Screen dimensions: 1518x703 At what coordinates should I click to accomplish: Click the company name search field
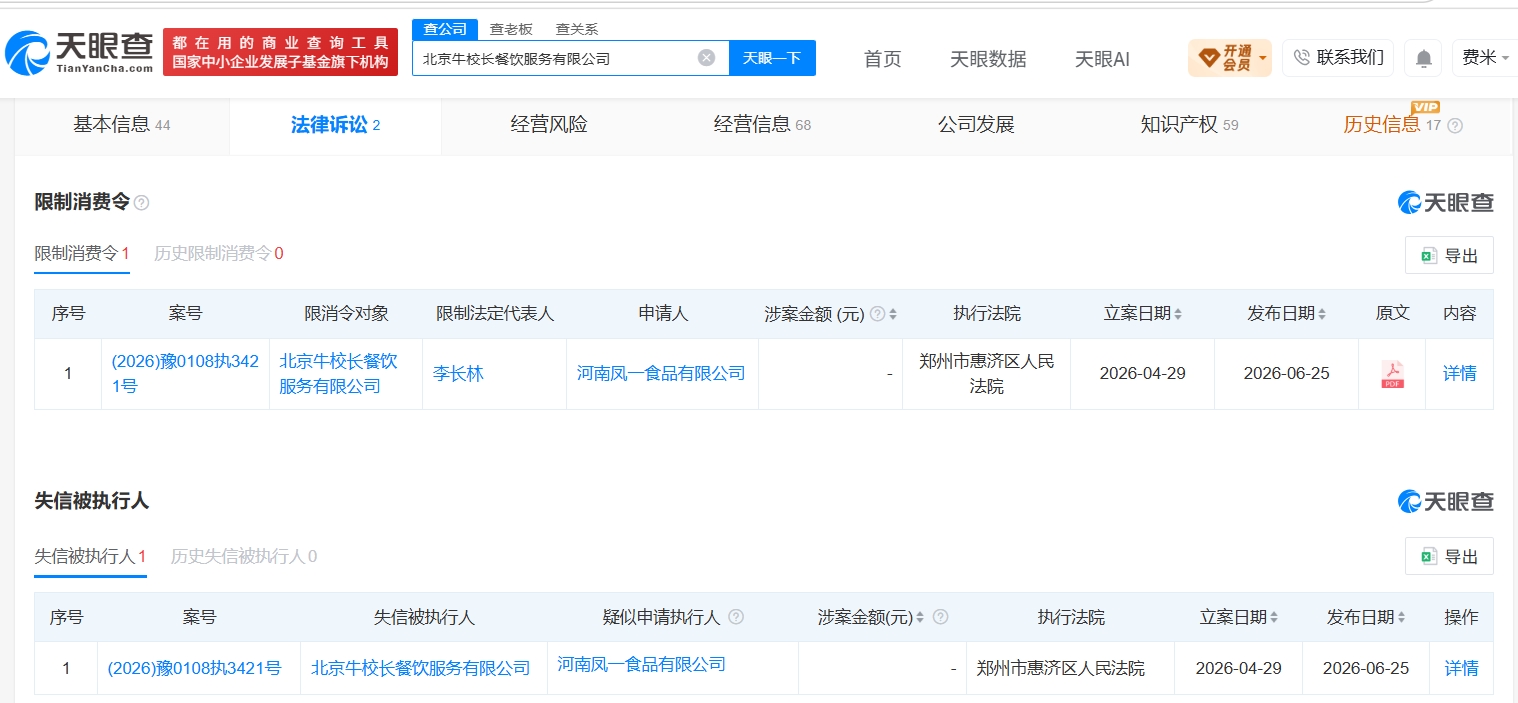click(556, 58)
